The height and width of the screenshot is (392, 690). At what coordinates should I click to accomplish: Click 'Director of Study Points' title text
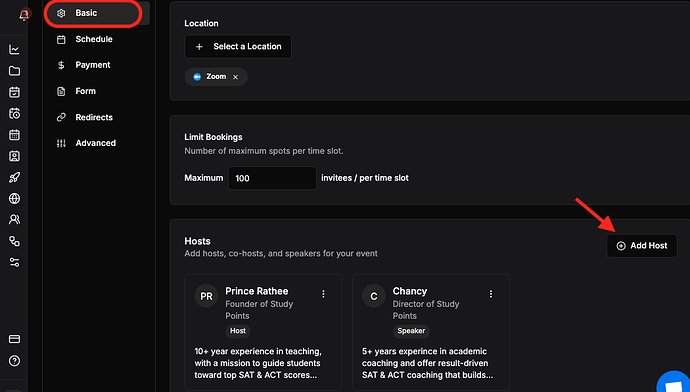coord(426,310)
